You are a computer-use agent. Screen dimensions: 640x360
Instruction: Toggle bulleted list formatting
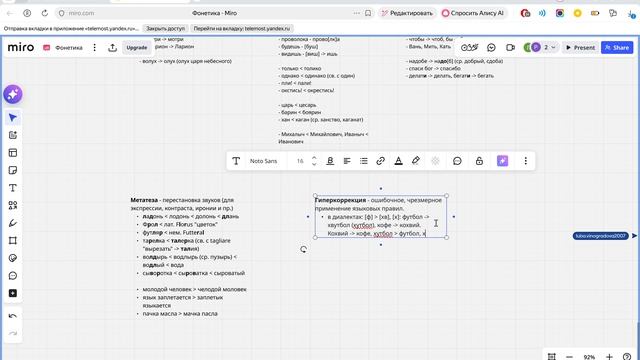(364, 161)
